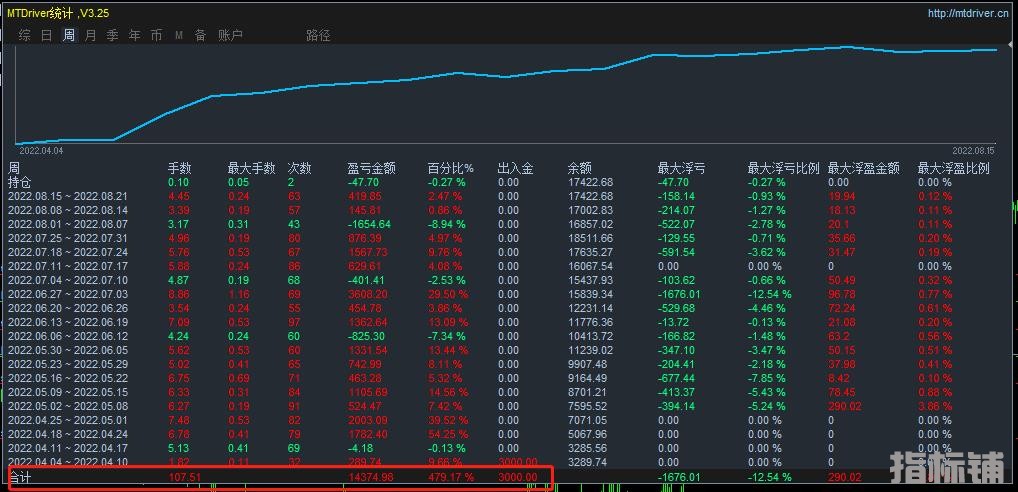Click the 97 trade count cell
Image resolution: width=1018 pixels, height=492 pixels.
coord(294,323)
